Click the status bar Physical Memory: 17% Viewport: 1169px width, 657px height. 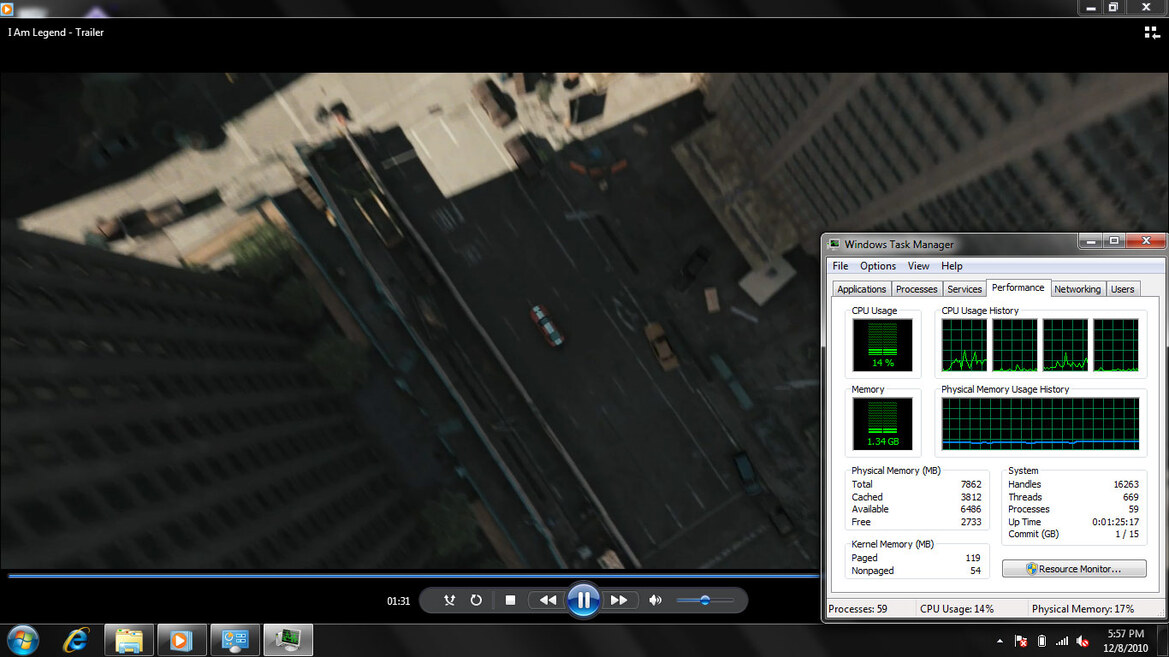click(1083, 609)
